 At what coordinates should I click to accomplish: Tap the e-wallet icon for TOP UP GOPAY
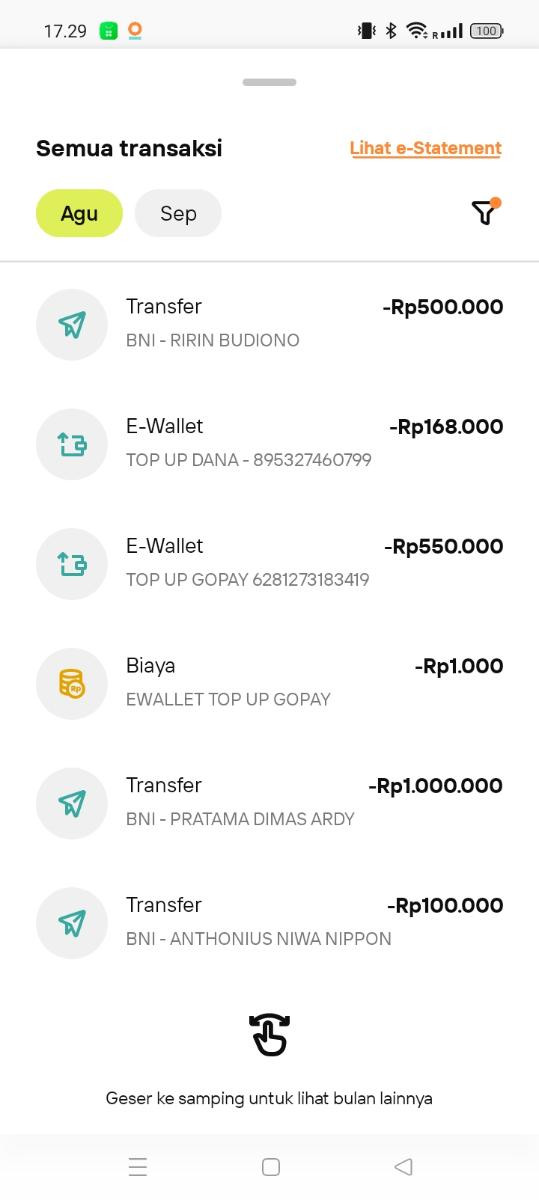point(72,565)
